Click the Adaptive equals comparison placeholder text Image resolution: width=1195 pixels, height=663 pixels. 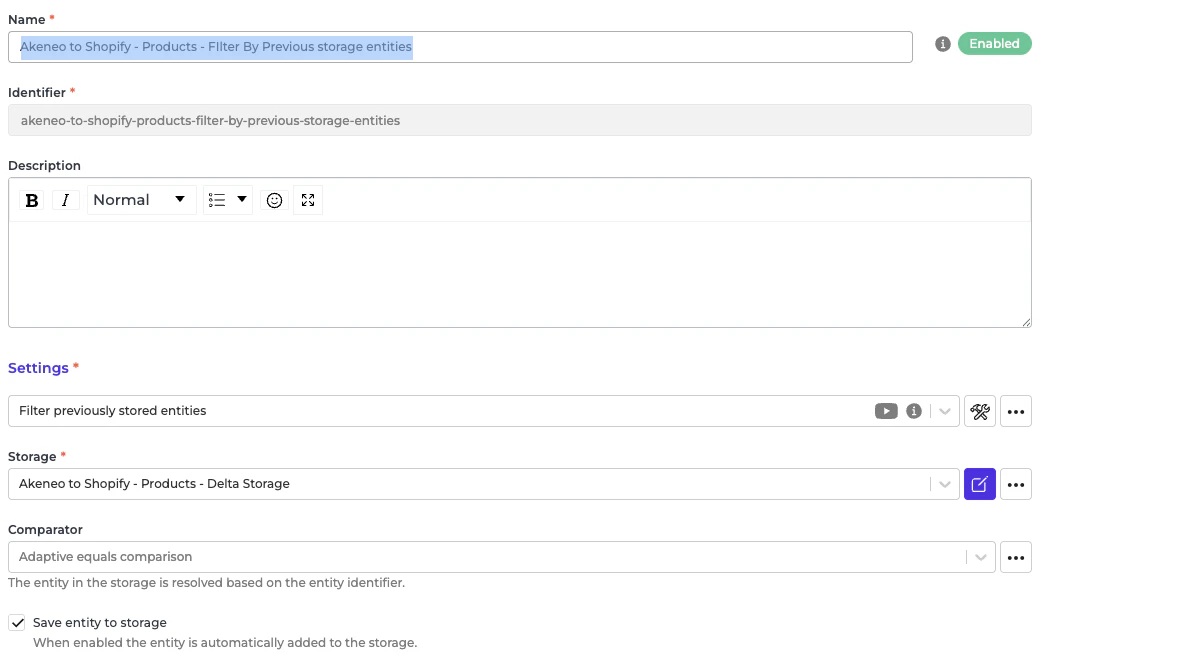(x=105, y=557)
